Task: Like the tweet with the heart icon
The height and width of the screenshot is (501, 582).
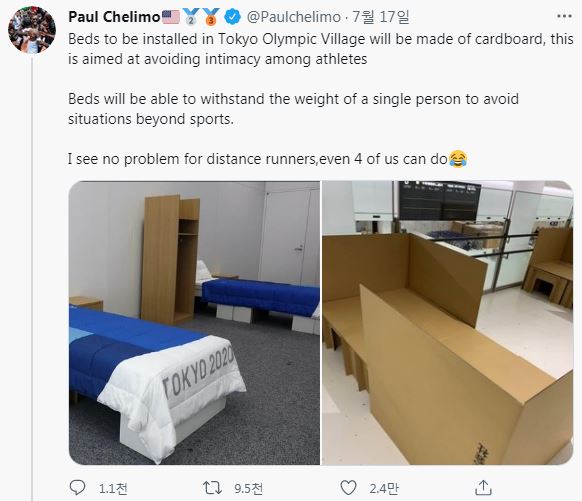Action: [348, 488]
